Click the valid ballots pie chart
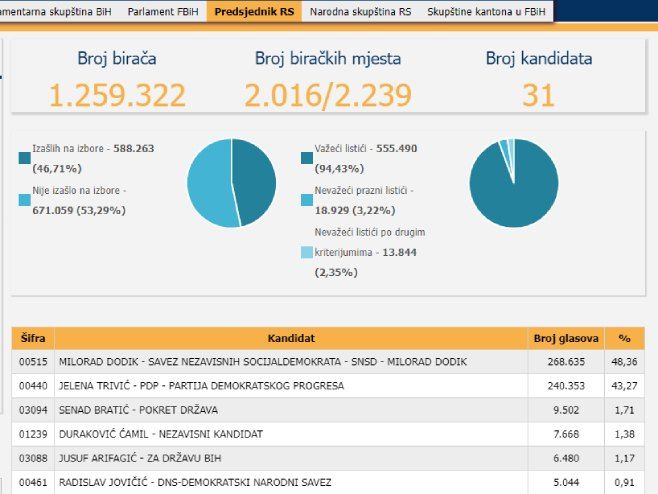Image resolution: width=658 pixels, height=494 pixels. (x=514, y=183)
